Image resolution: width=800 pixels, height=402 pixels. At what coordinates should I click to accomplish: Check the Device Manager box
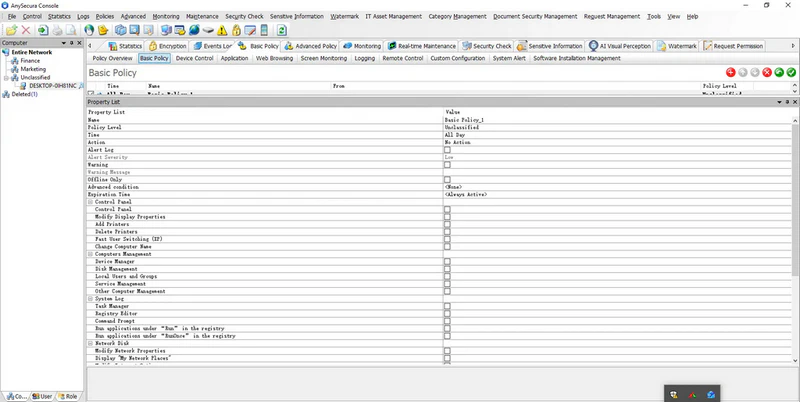pos(447,261)
